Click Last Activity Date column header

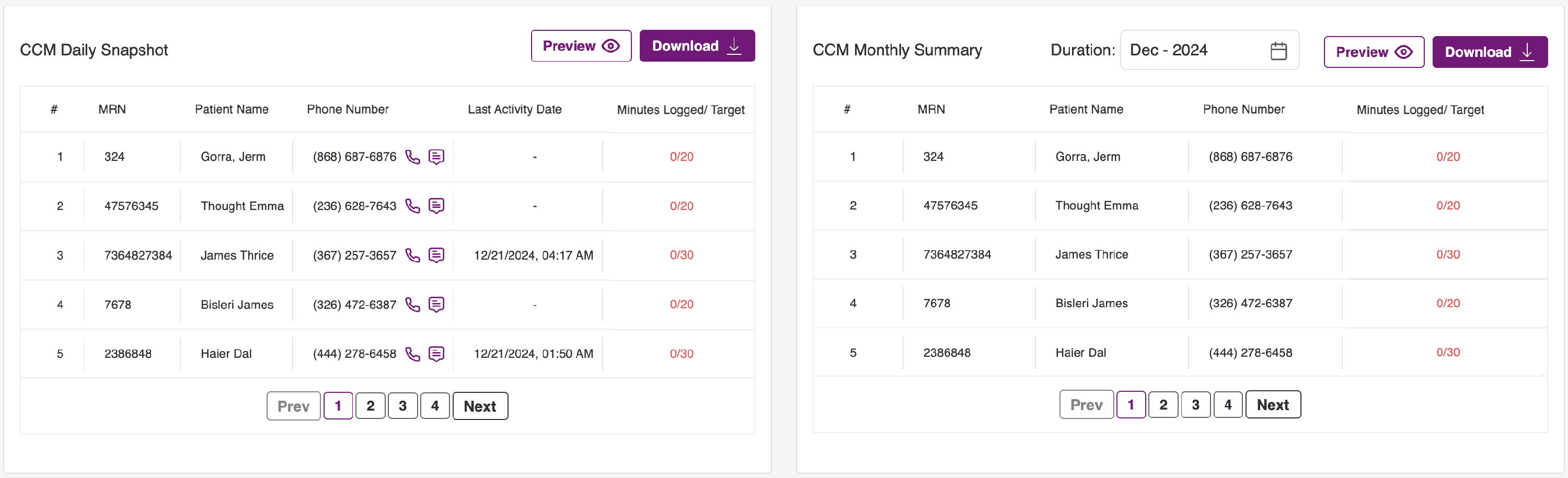point(514,110)
